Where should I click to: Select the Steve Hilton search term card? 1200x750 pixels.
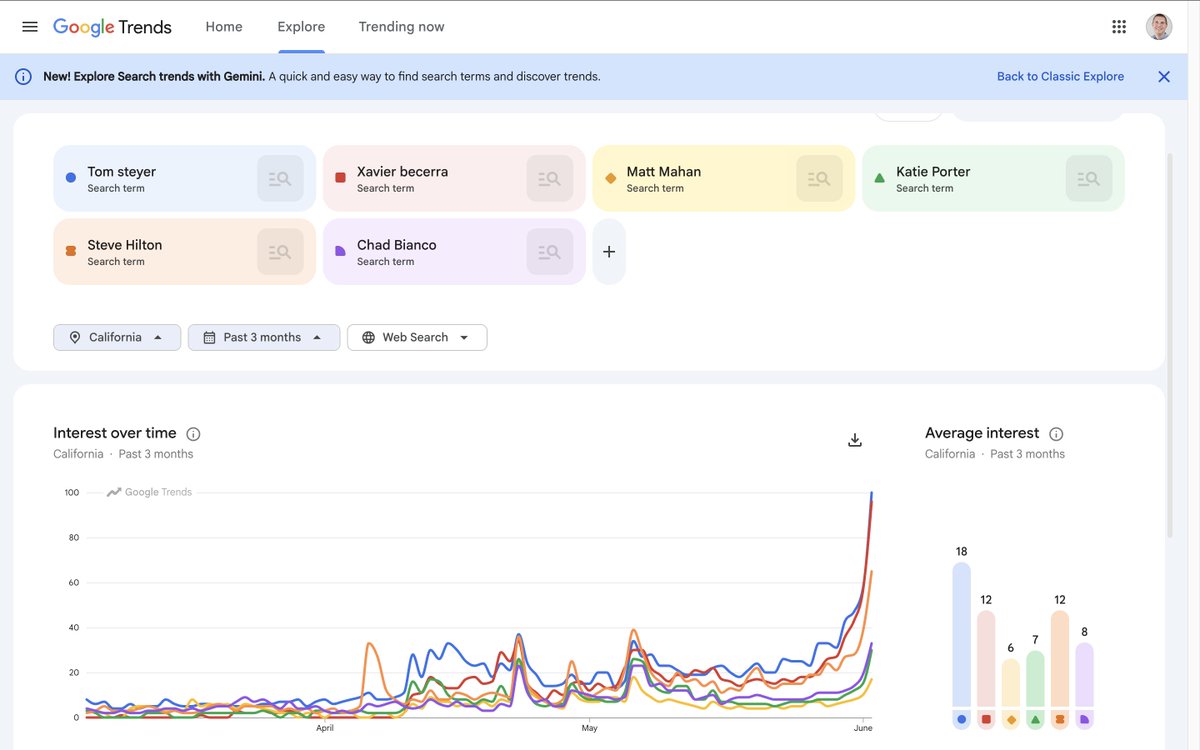pos(184,252)
